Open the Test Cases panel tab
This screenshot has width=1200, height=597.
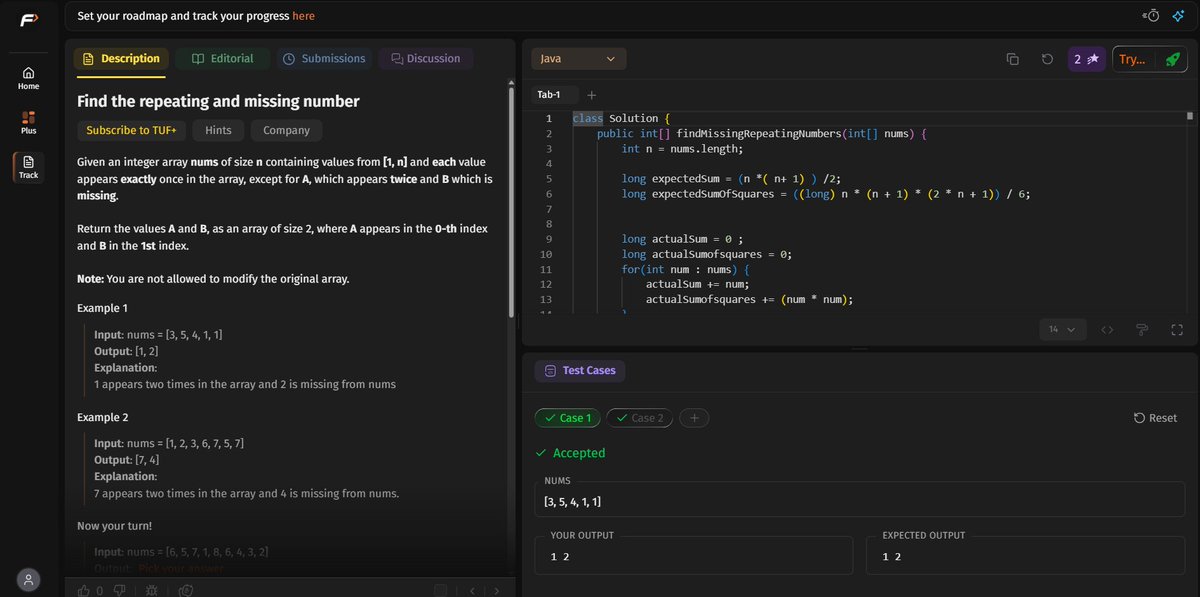click(580, 370)
